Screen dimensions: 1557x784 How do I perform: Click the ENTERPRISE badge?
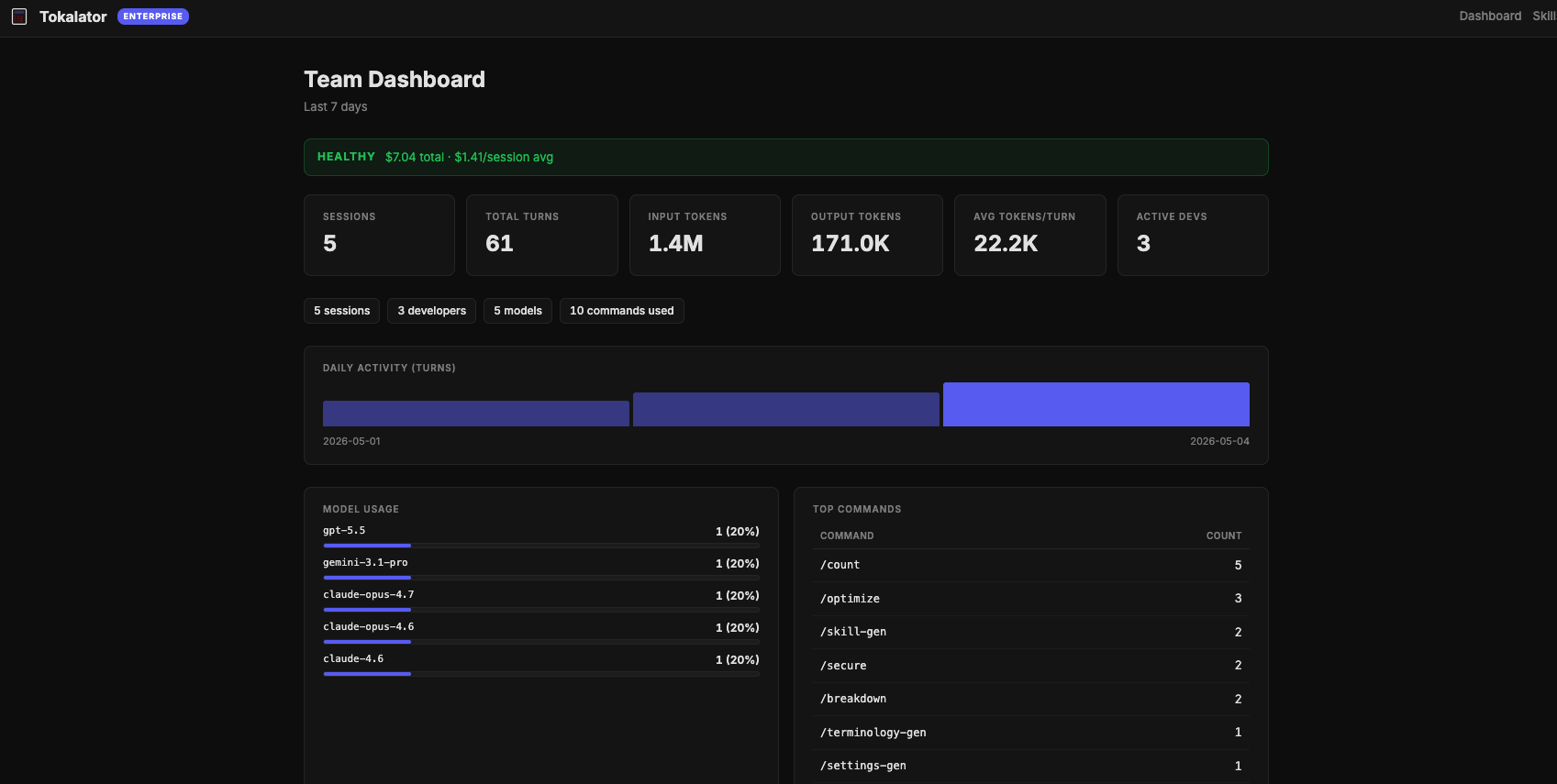(153, 17)
